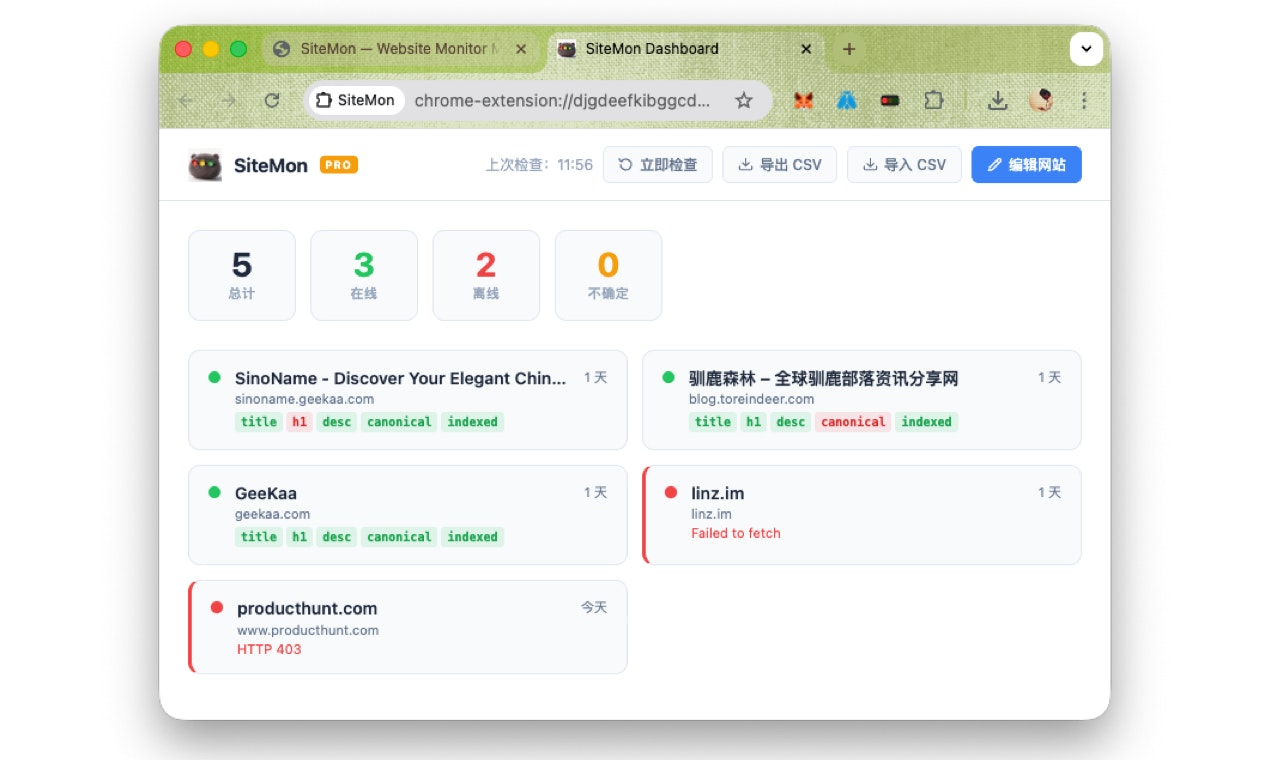Open the Downloads icon in toolbar

tap(997, 101)
